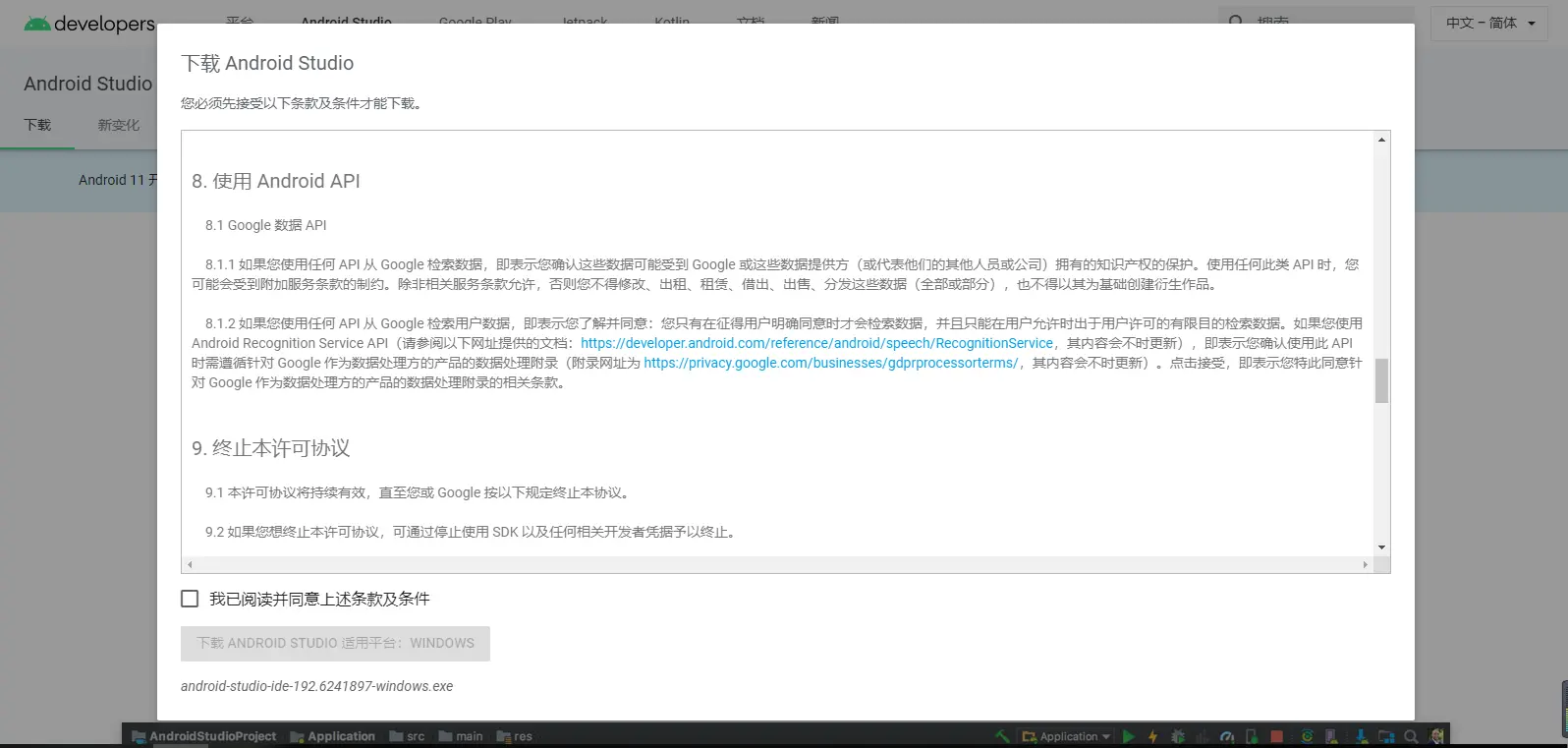Click the horizontal scrollbar right arrow

pos(1365,565)
